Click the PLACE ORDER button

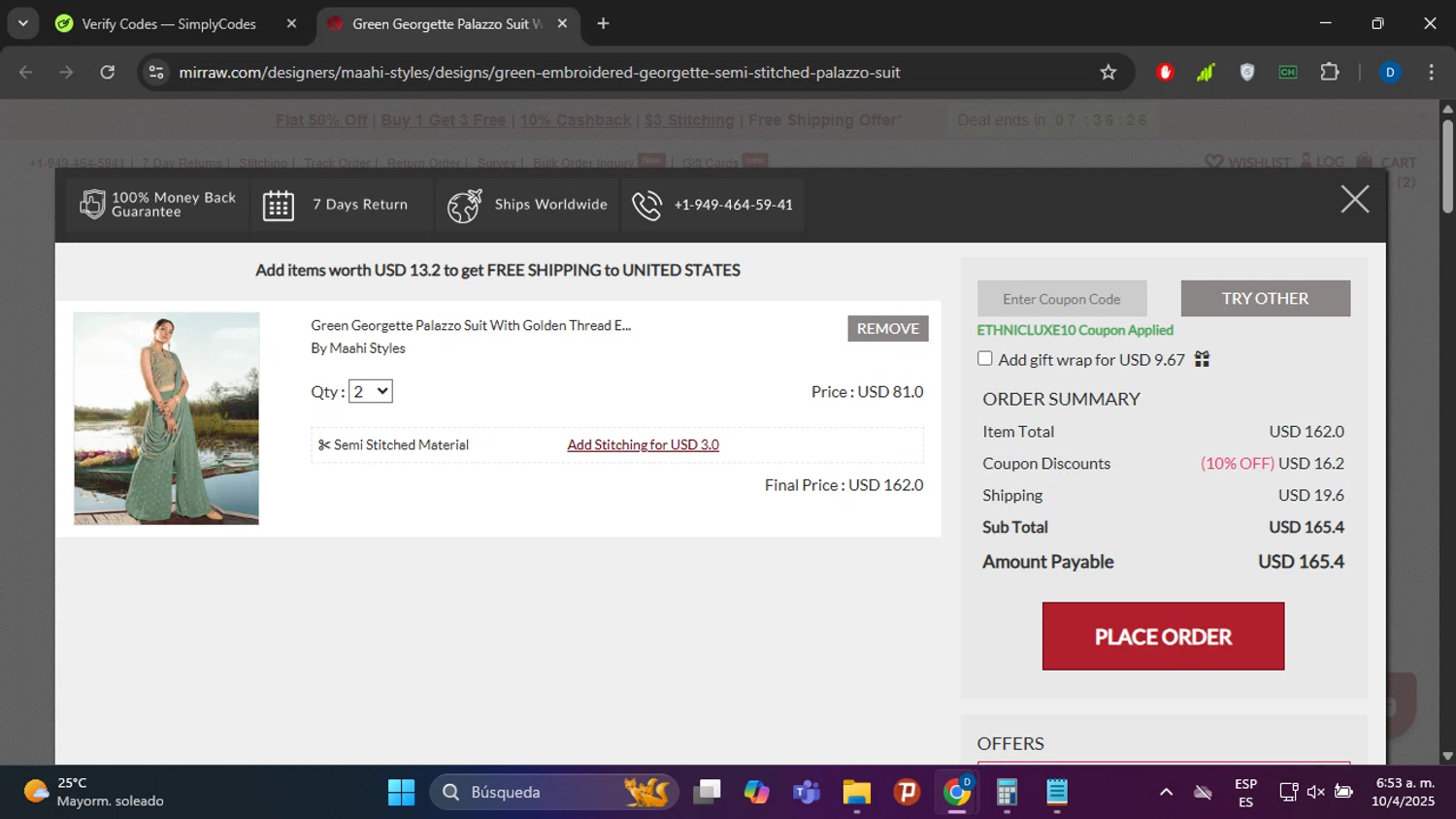1163,636
